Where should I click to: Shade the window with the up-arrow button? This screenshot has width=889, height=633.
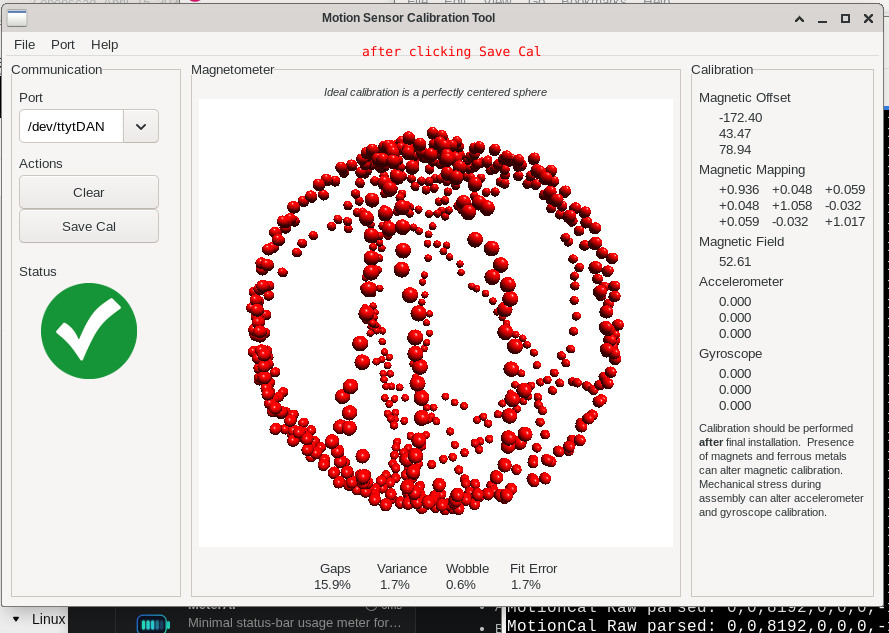(799, 18)
